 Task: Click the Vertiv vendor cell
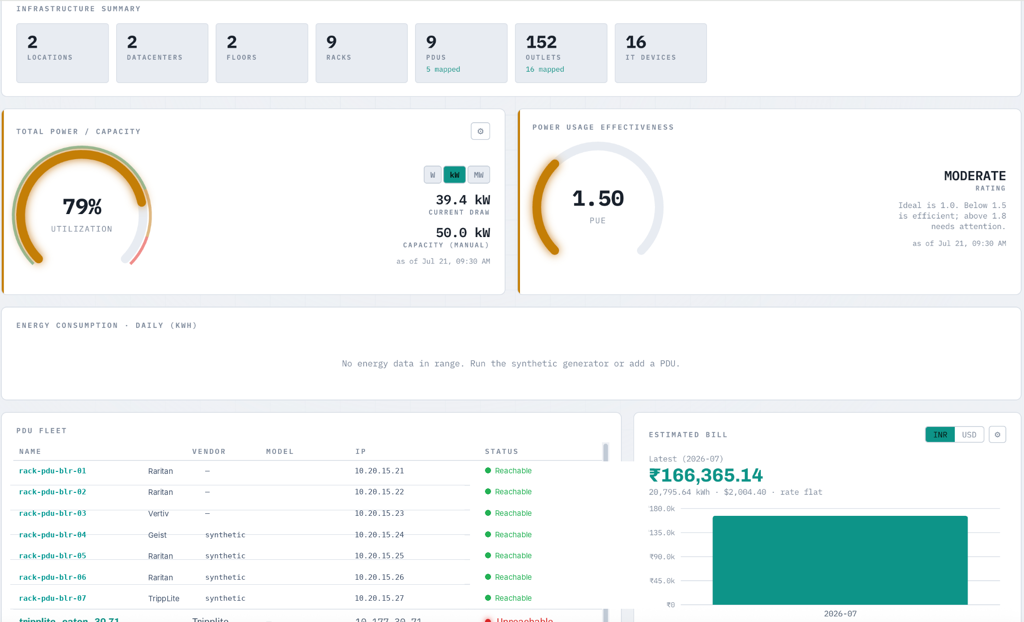158,514
